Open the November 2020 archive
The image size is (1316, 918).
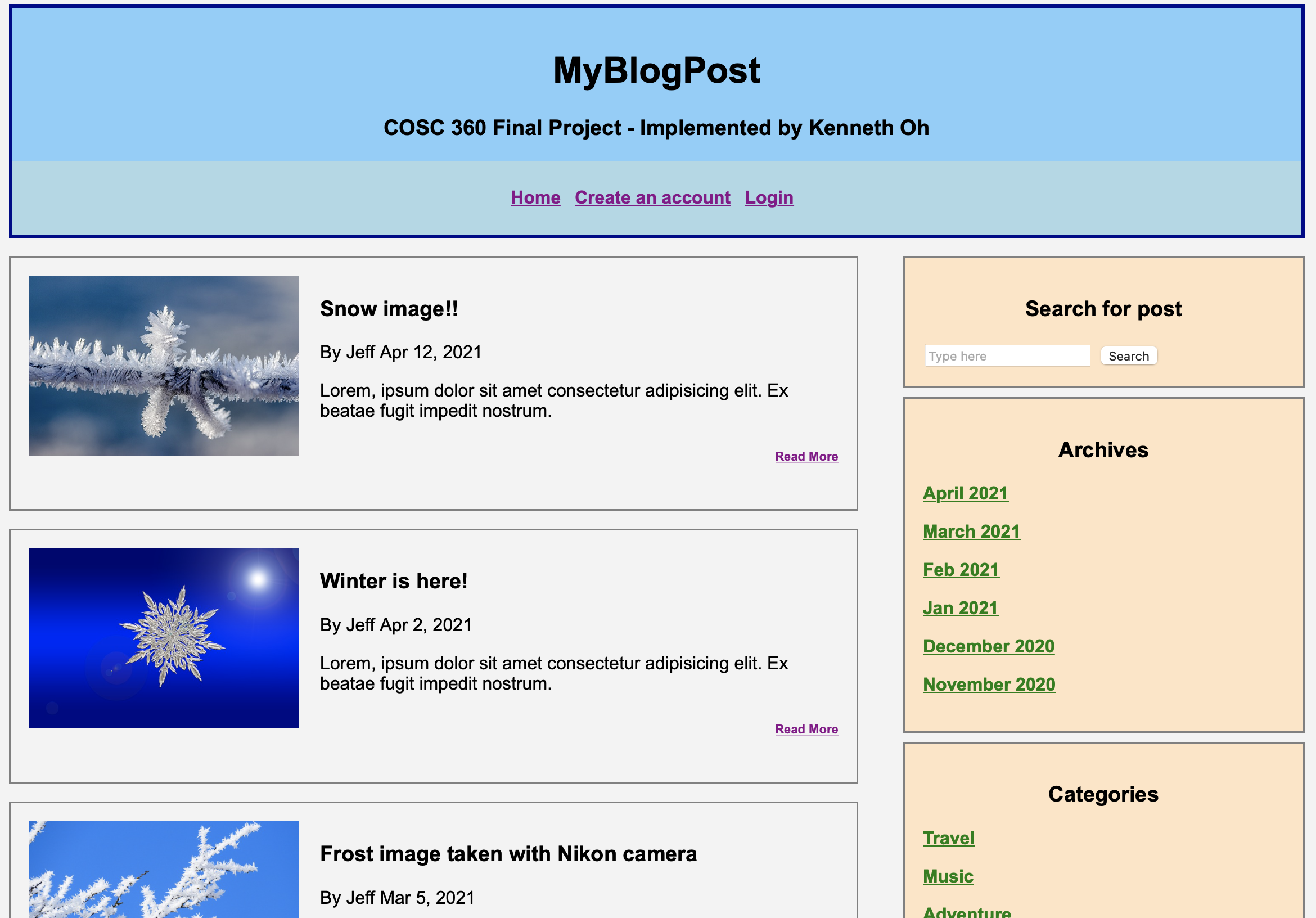(989, 684)
